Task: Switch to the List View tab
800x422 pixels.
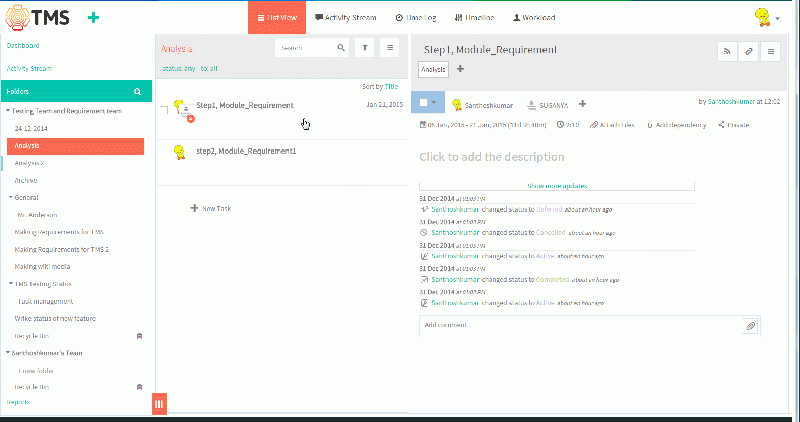Action: (277, 17)
